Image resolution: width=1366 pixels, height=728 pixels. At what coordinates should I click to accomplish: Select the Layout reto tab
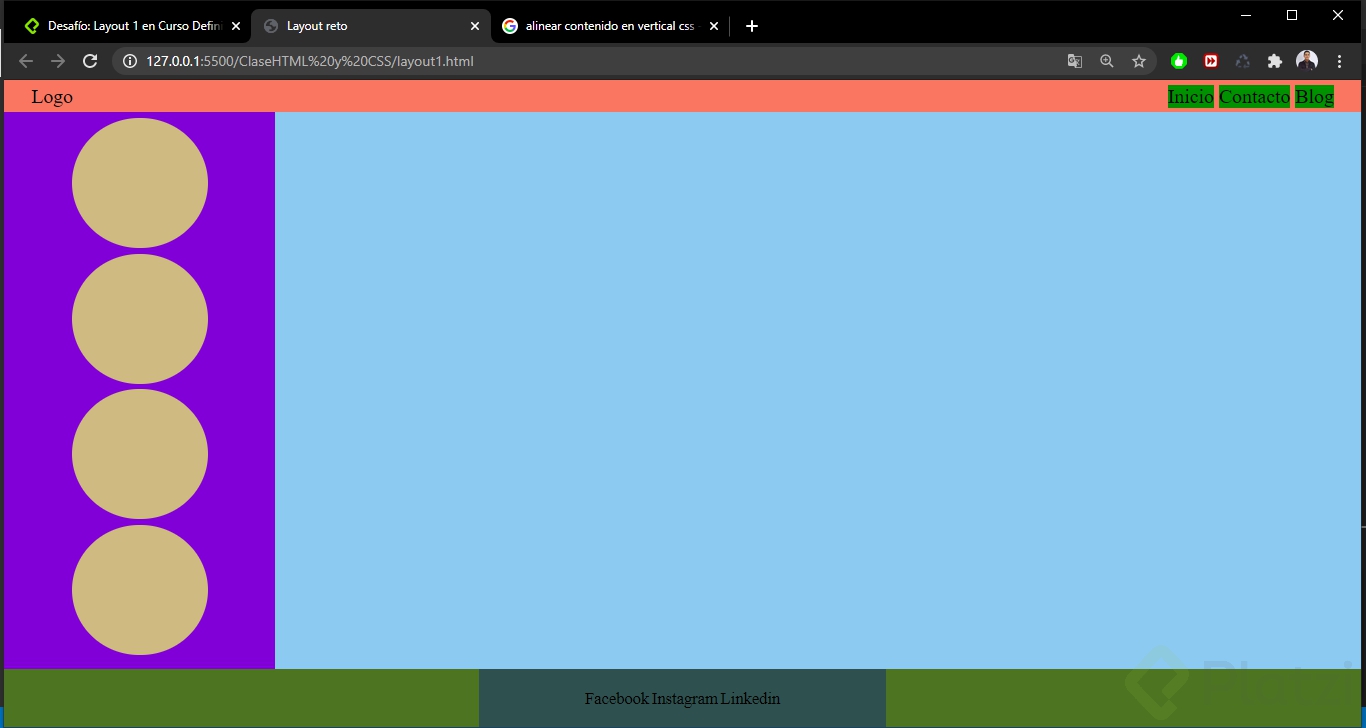pyautogui.click(x=371, y=26)
